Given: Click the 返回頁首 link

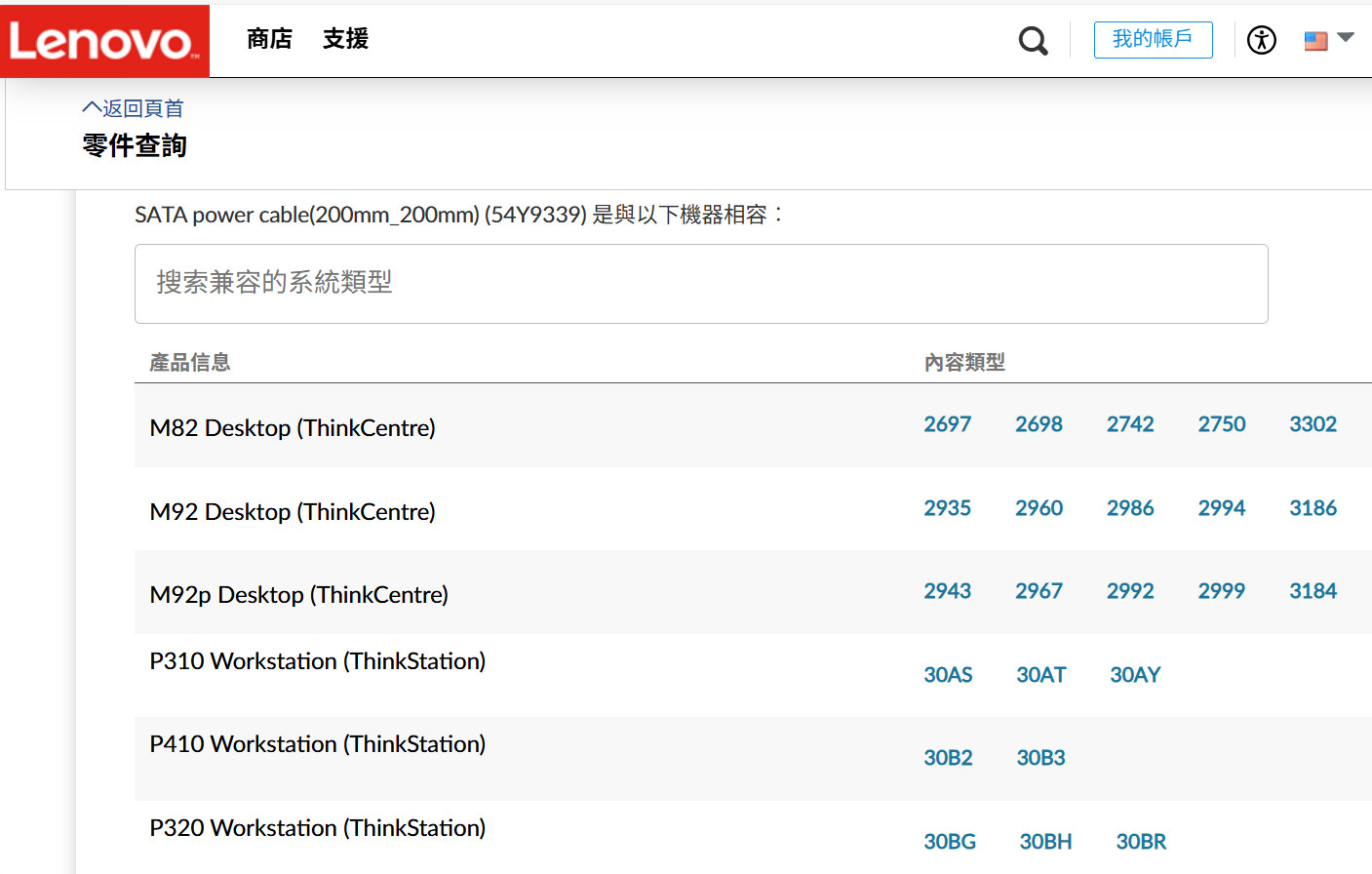Looking at the screenshot, I should tap(134, 108).
